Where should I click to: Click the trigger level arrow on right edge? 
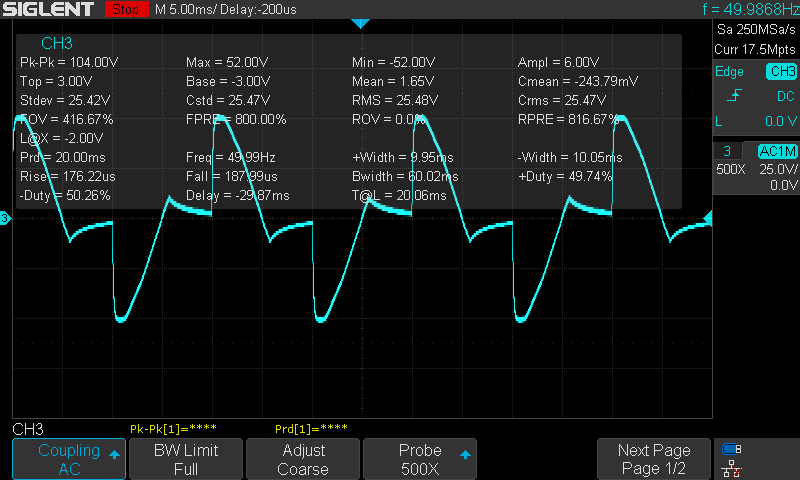(709, 217)
